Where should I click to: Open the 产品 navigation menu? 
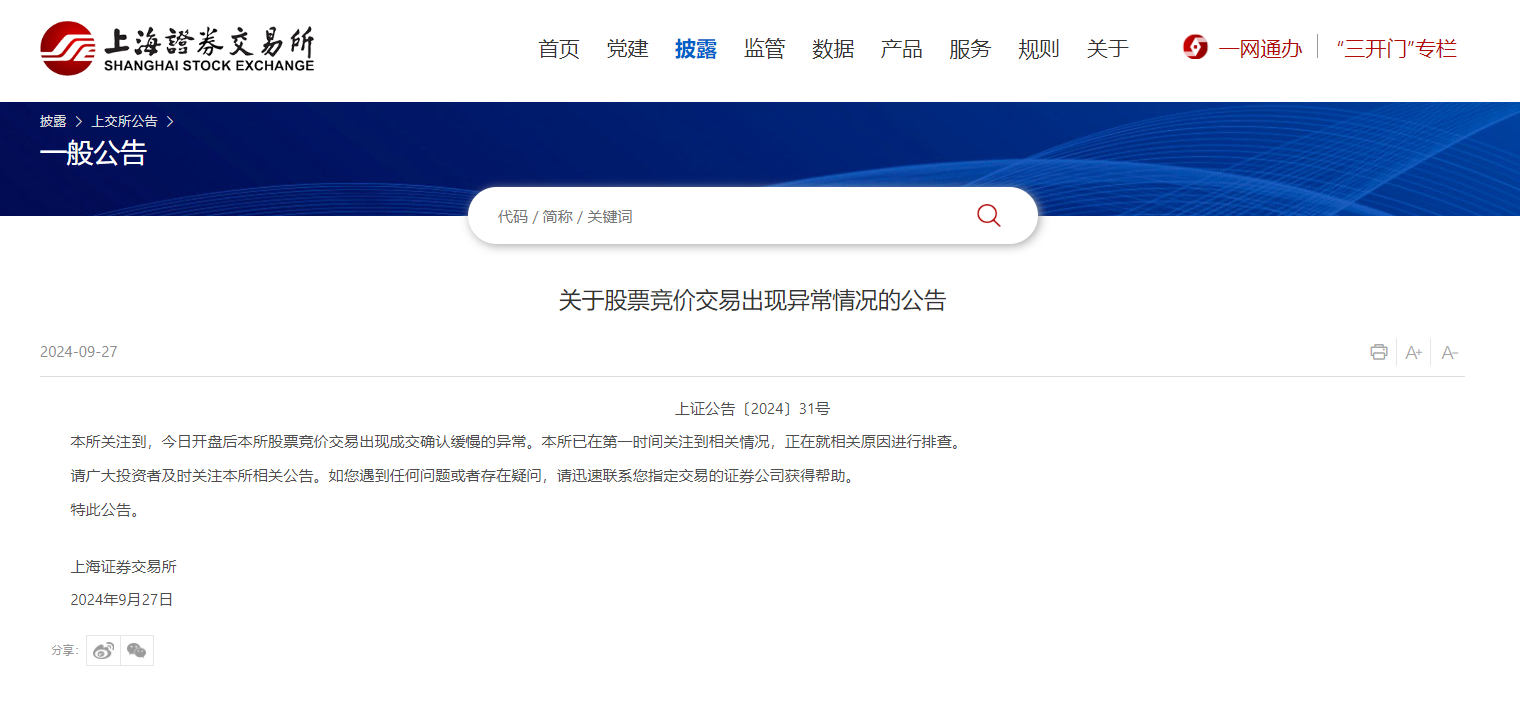click(x=901, y=49)
